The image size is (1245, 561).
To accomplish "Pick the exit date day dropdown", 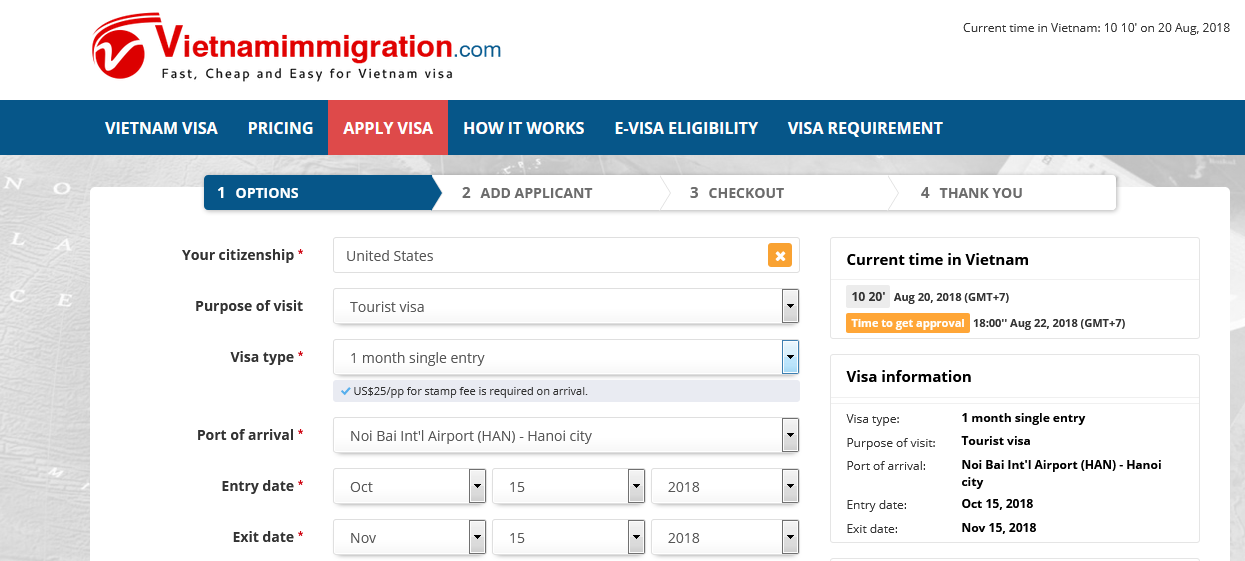I will coord(569,538).
